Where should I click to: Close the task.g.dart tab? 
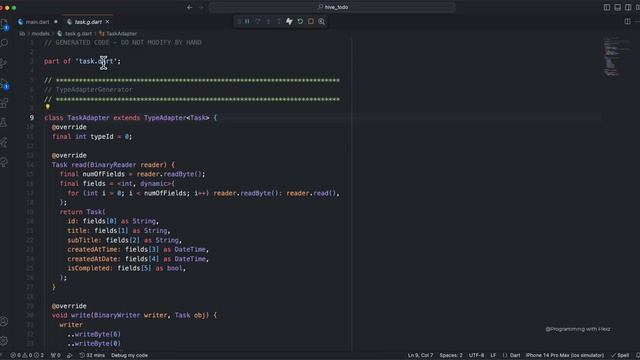coord(107,22)
